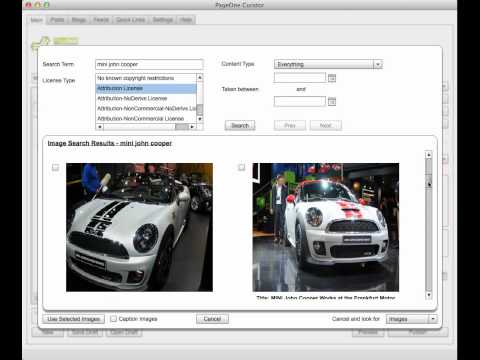
Task: Enable the Caption Images checkbox
Action: (x=113, y=319)
